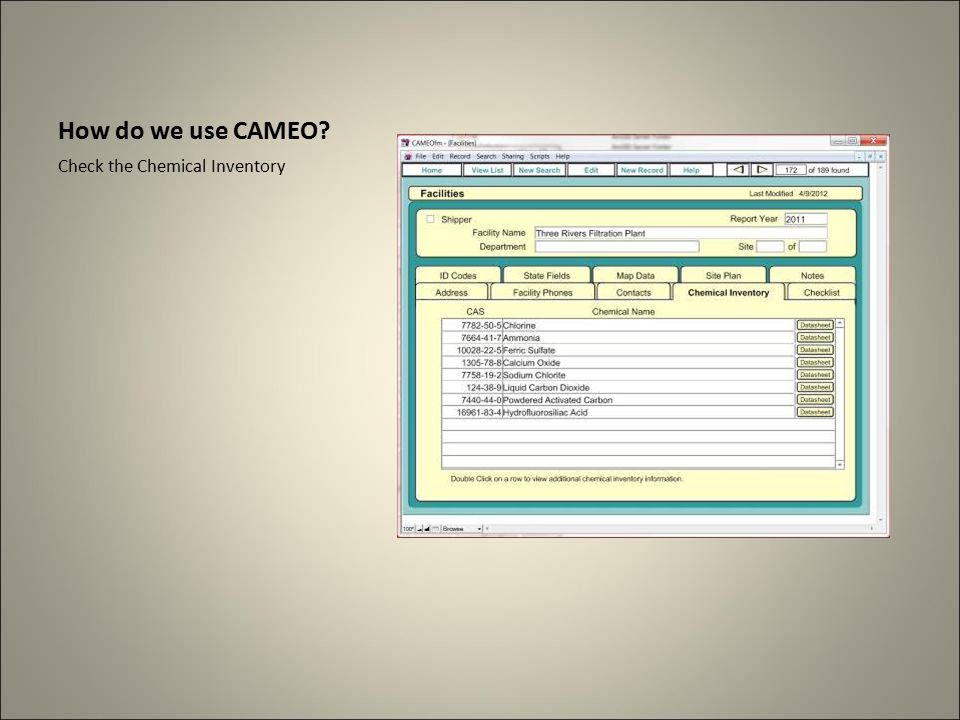The width and height of the screenshot is (960, 720).
Task: Go to previous record arrow
Action: tap(738, 170)
